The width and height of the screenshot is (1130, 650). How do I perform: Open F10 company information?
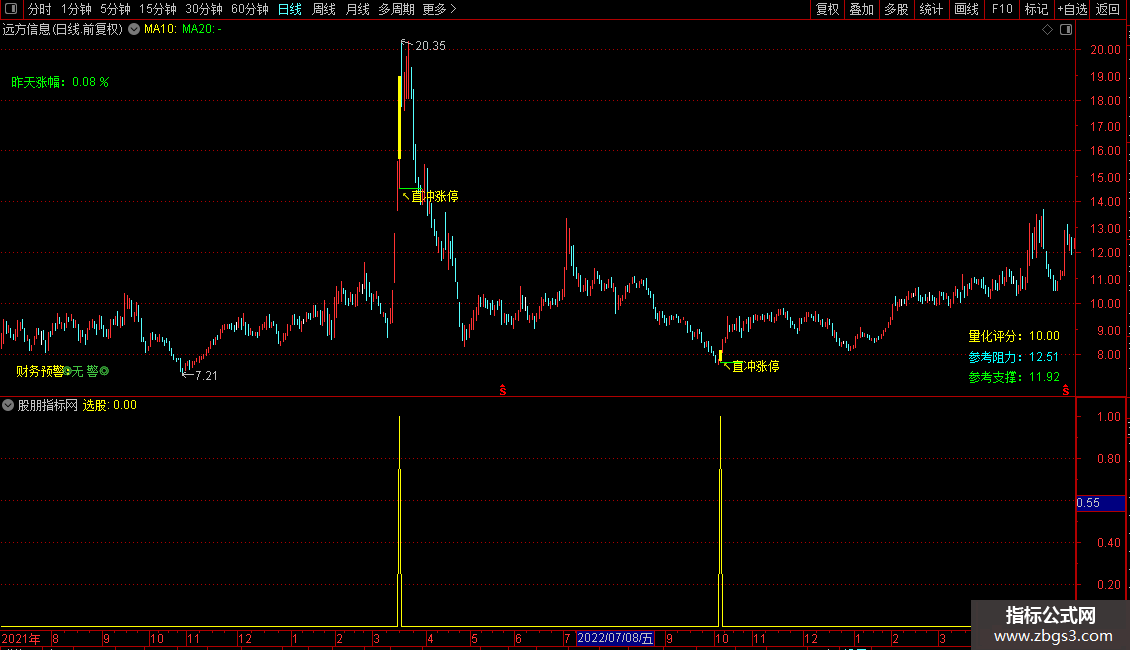[x=1002, y=9]
